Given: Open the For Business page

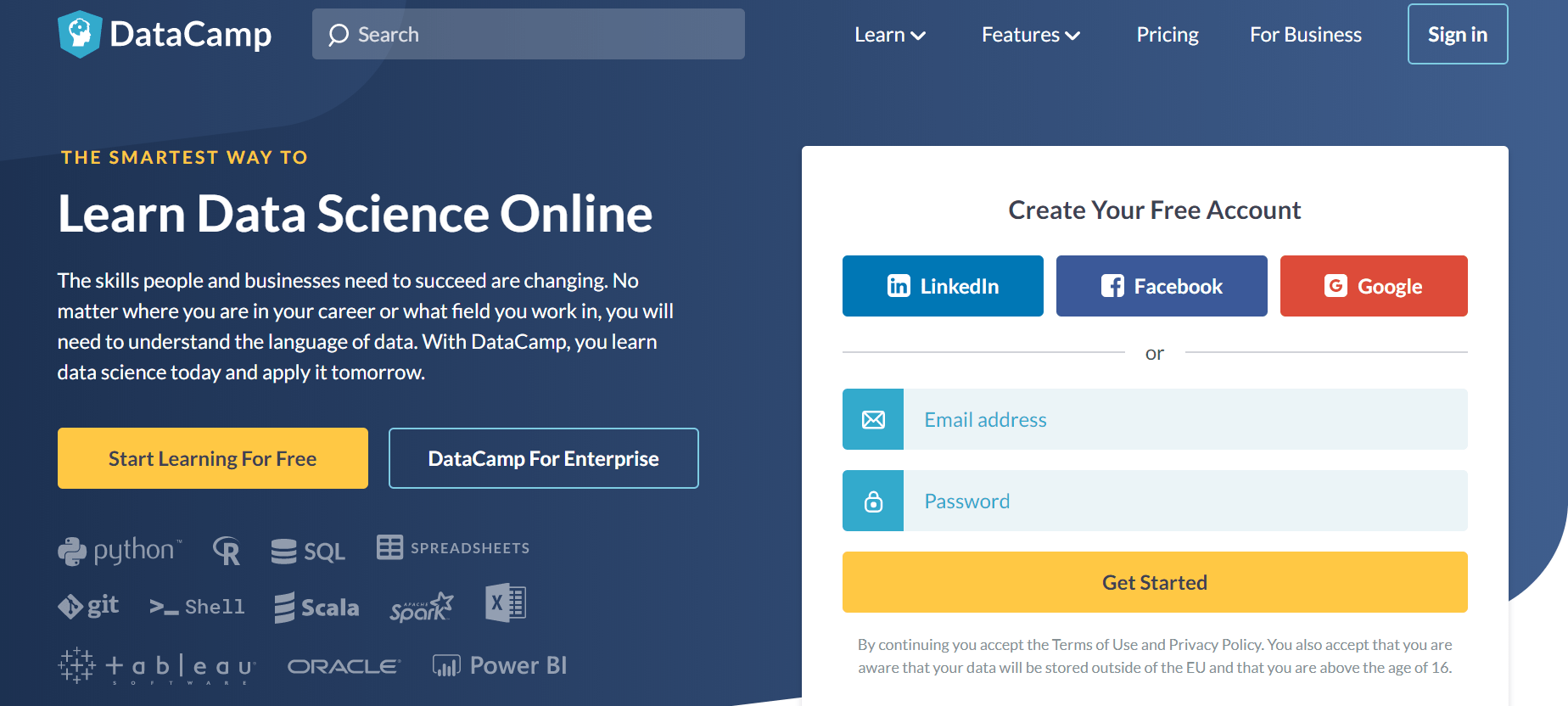Looking at the screenshot, I should click(x=1306, y=35).
